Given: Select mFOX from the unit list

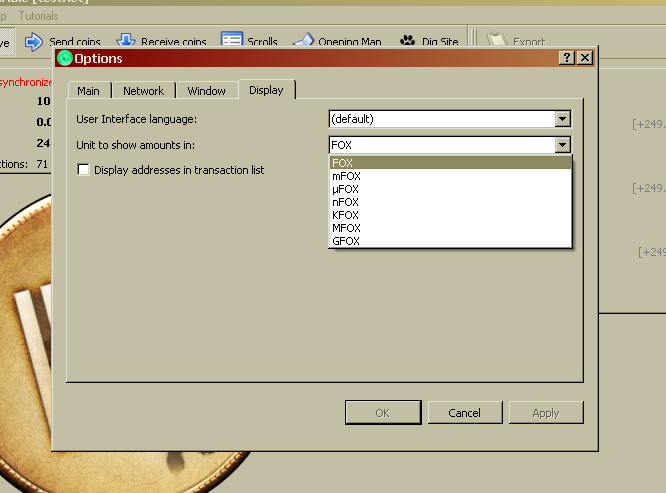Looking at the screenshot, I should (x=450, y=176).
